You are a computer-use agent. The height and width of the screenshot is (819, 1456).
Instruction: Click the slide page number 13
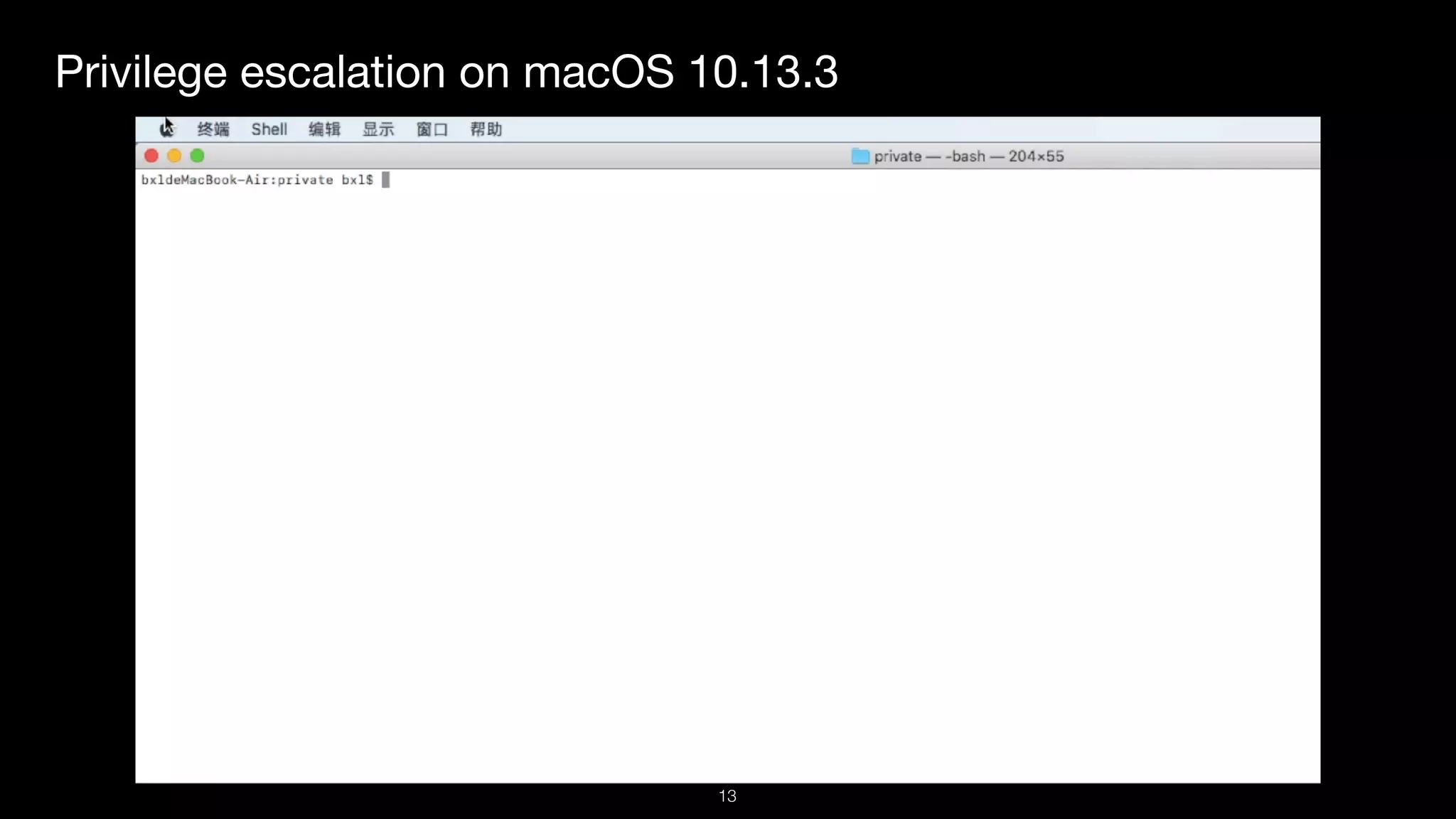click(x=727, y=796)
